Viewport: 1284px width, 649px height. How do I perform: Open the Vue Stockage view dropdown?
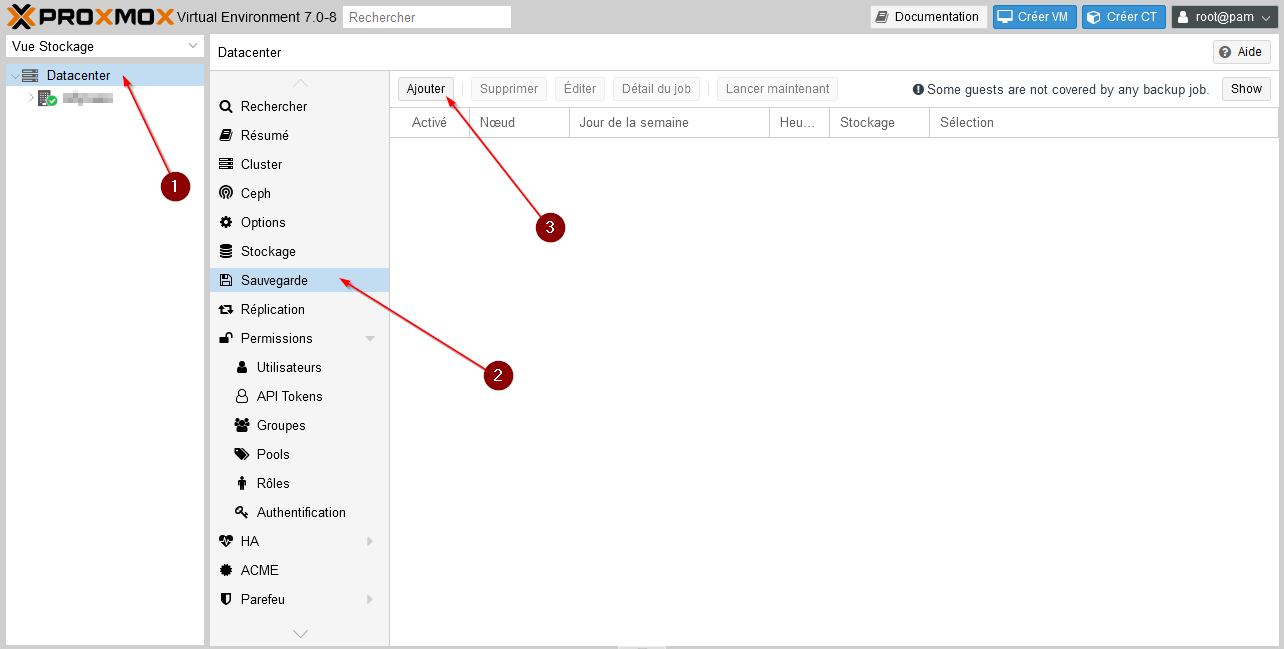point(105,46)
